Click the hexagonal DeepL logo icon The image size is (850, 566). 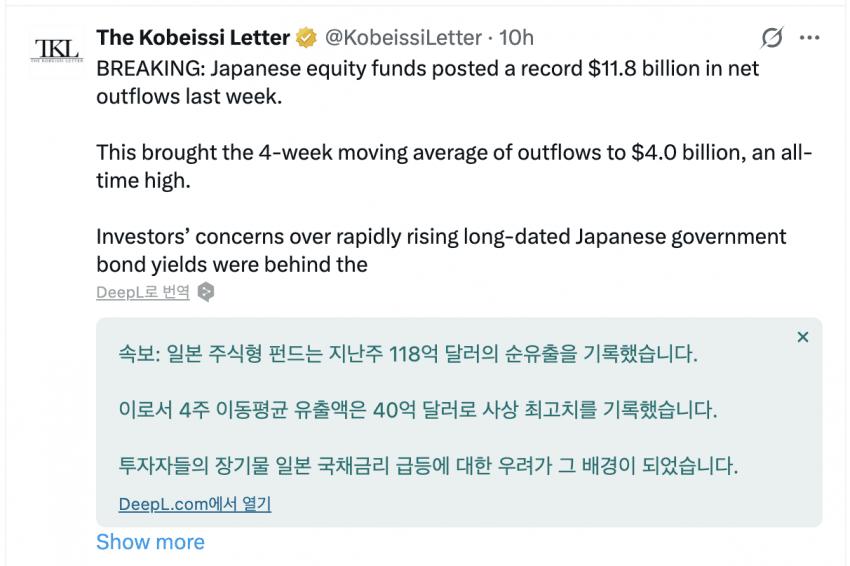coord(206,292)
